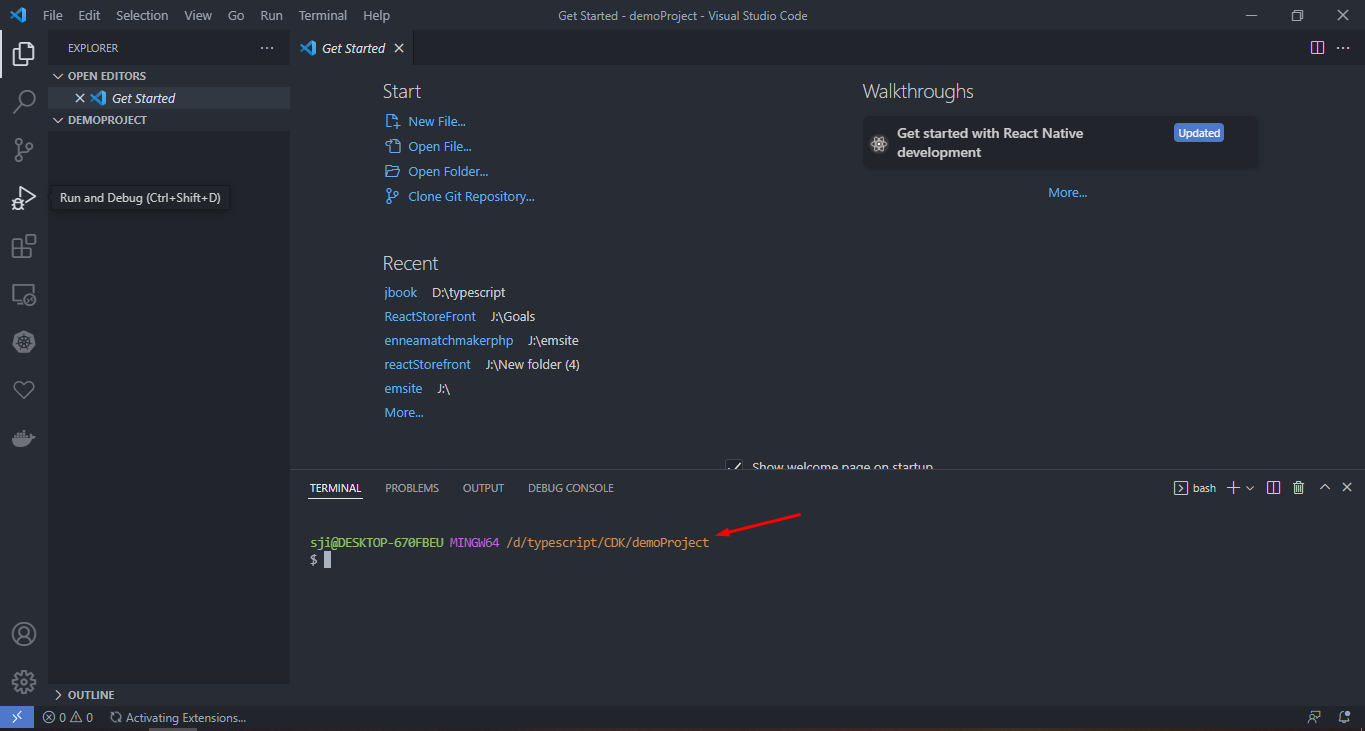Click the errors and warnings indicator in status bar

click(x=67, y=717)
